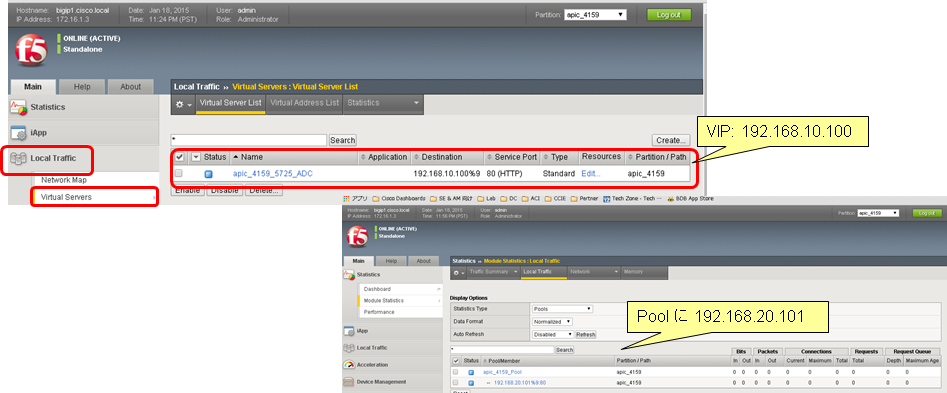Click Create... button above virtual server table
This screenshot has width=947, height=393.
(x=670, y=140)
